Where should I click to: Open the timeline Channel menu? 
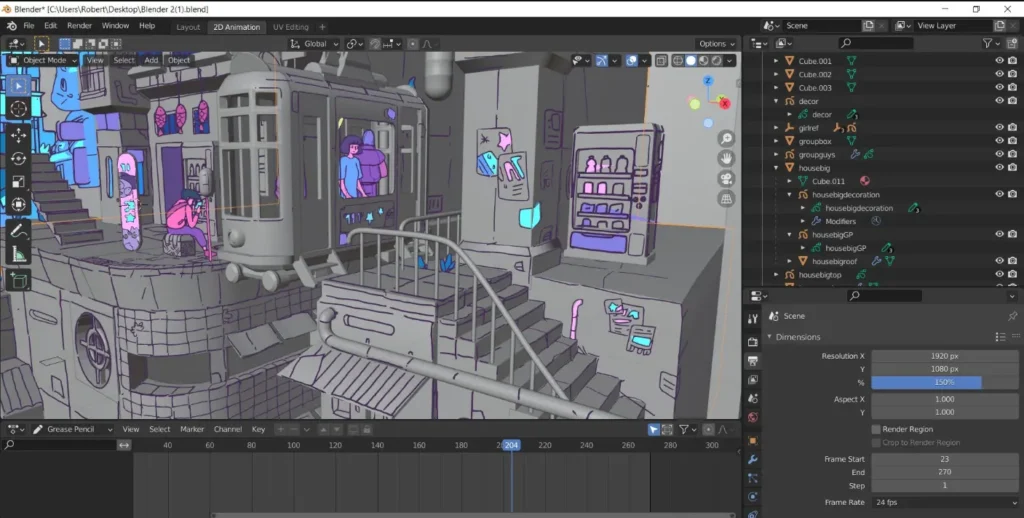tap(228, 429)
